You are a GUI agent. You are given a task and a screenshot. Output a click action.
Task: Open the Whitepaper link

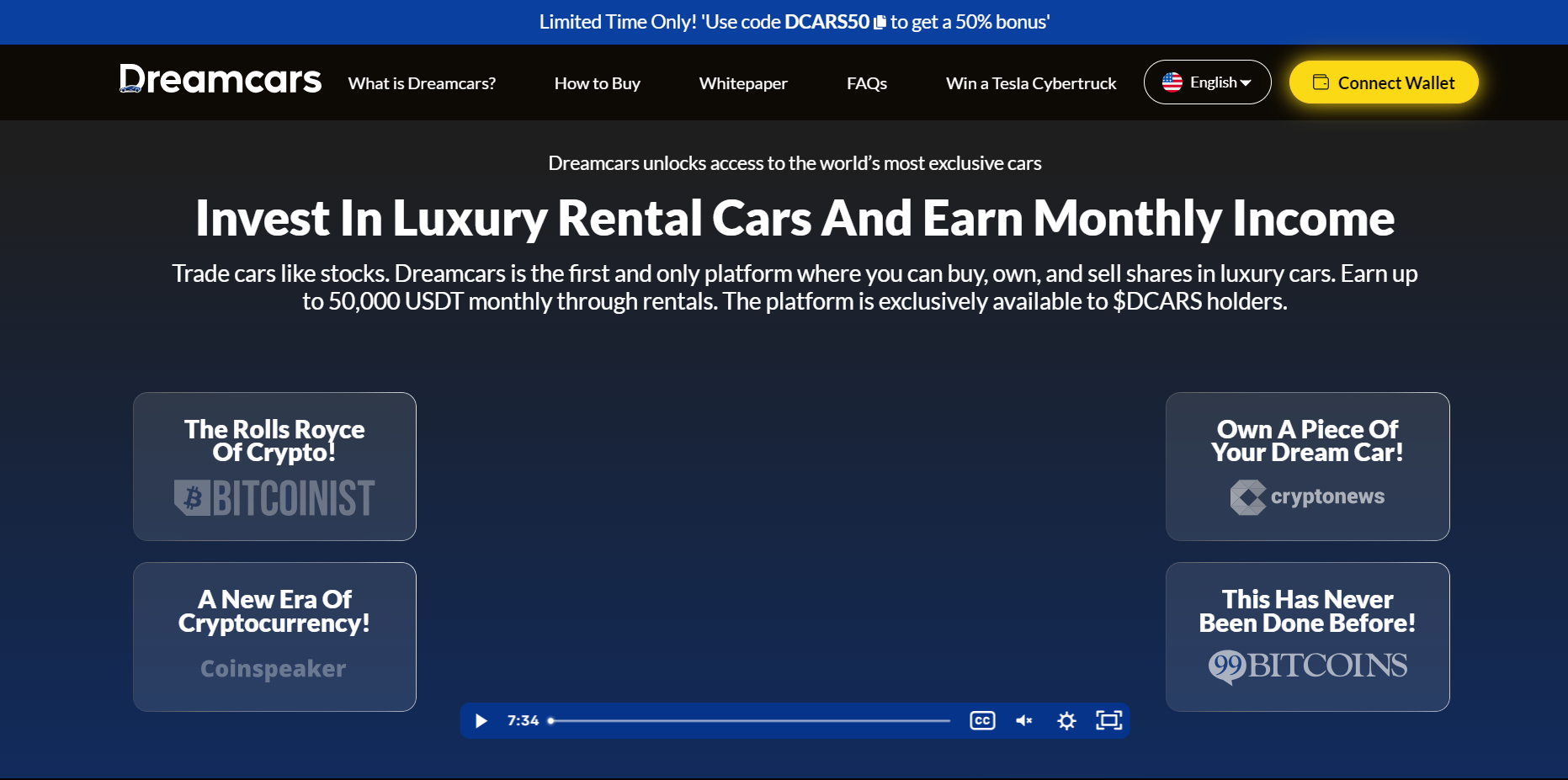[x=743, y=83]
